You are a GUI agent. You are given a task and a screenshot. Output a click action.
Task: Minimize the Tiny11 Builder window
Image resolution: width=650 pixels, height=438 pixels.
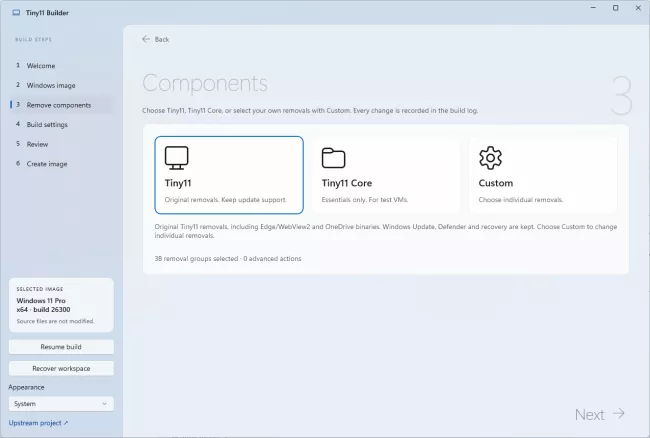(593, 8)
